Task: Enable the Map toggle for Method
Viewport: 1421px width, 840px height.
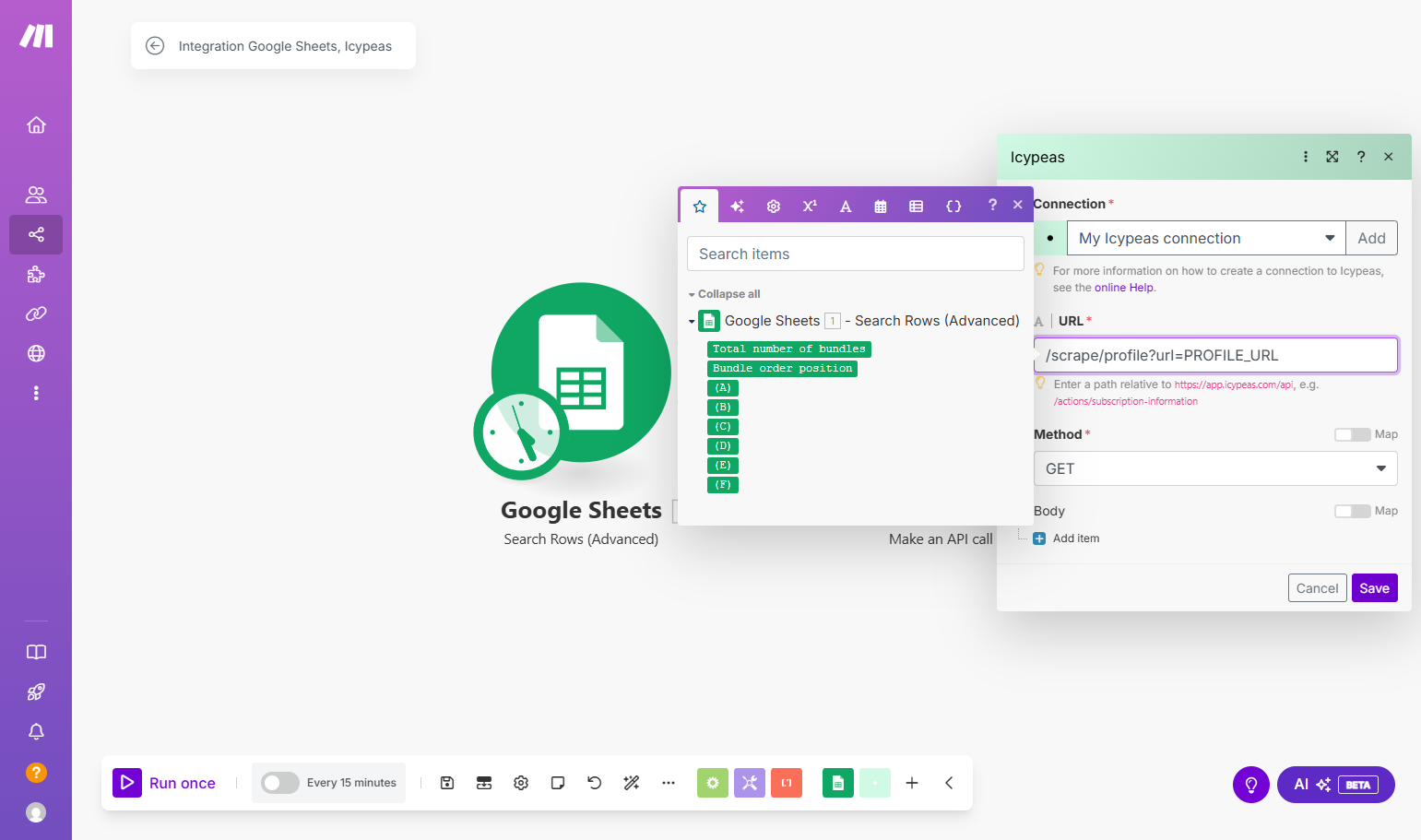Action: [1352, 434]
